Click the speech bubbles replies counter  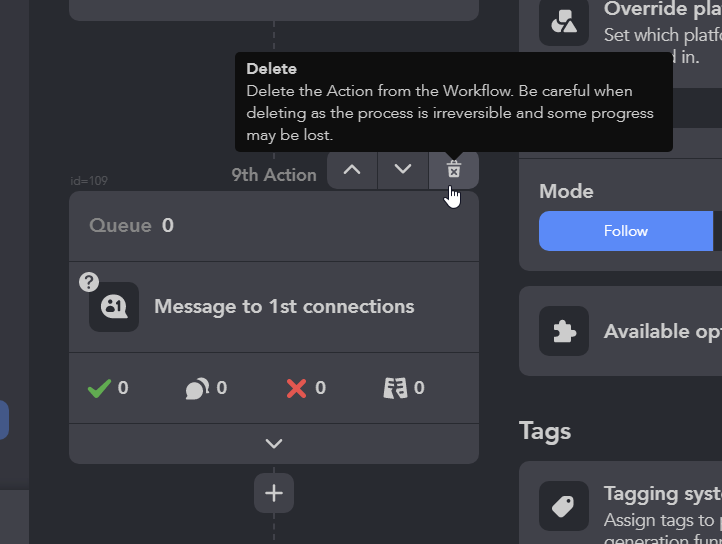206,388
